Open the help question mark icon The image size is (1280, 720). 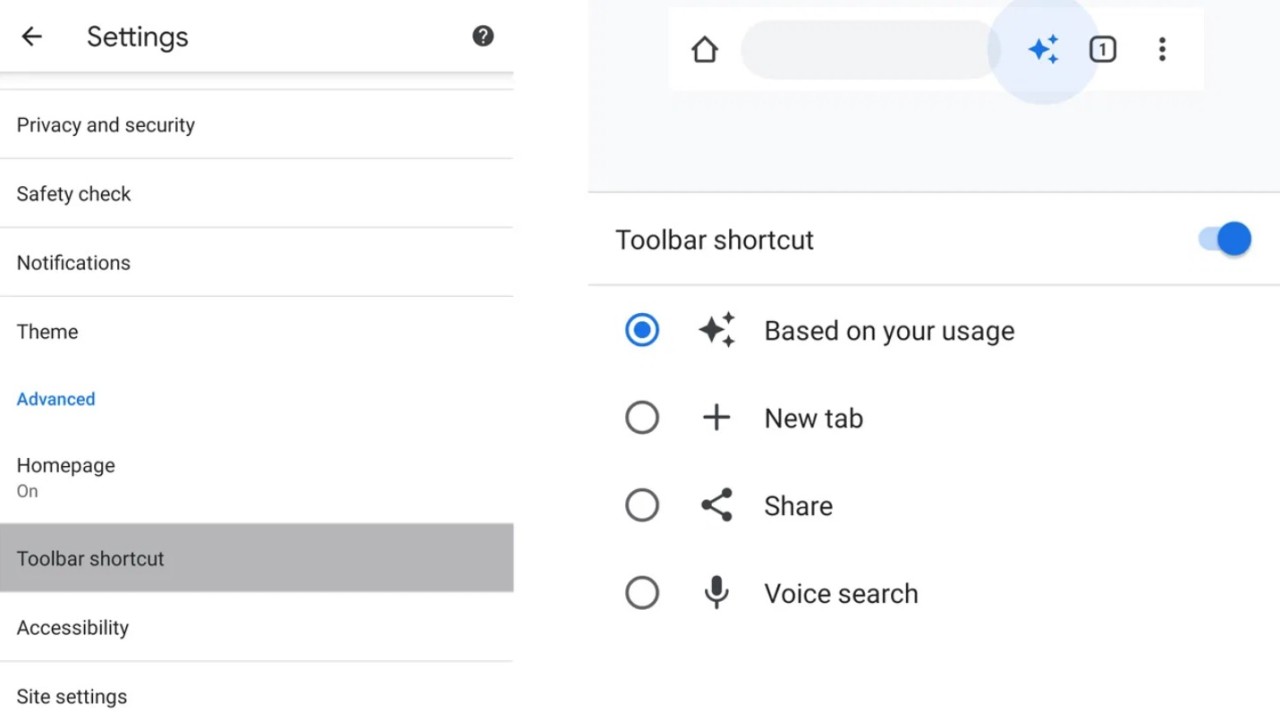tap(483, 37)
